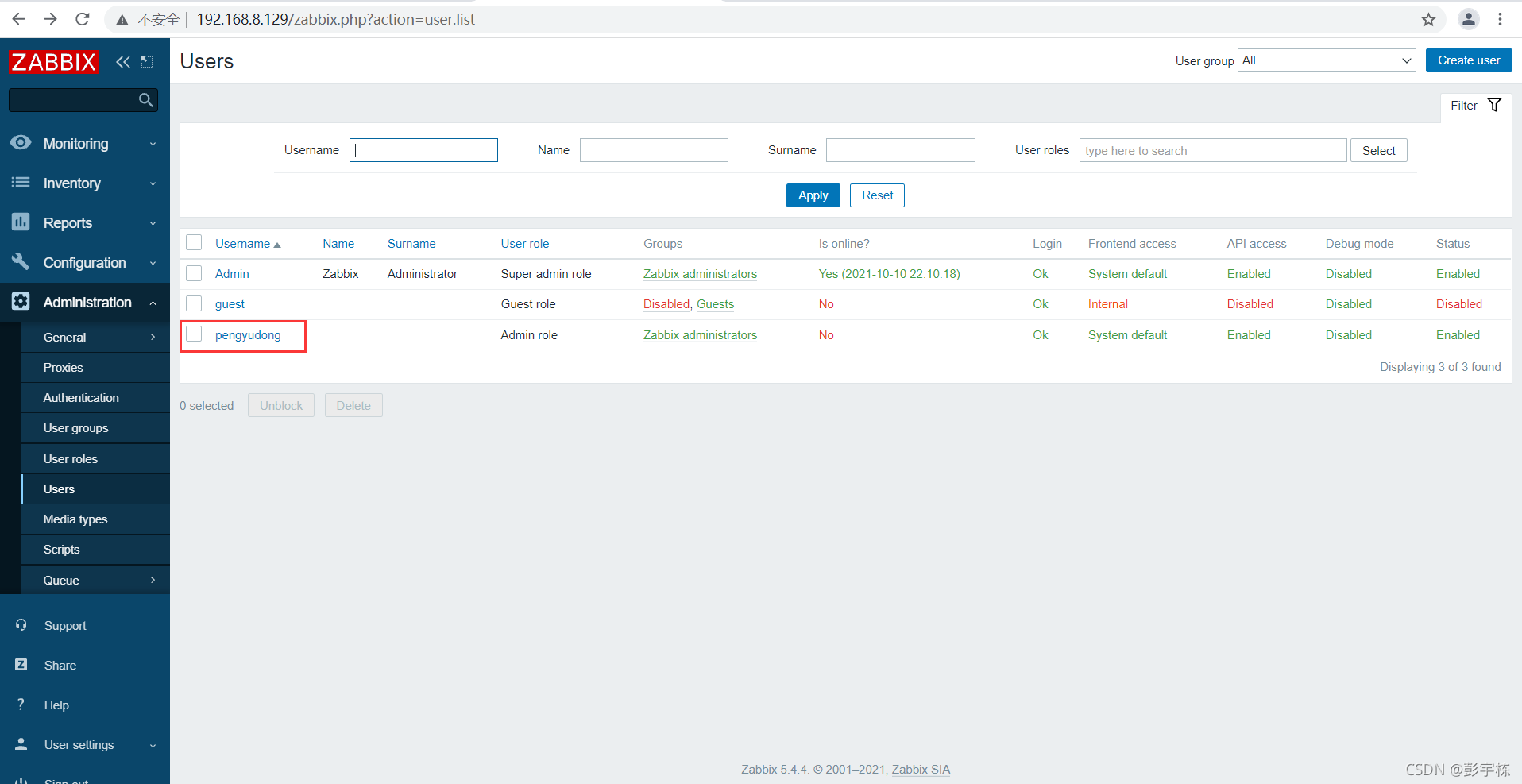The width and height of the screenshot is (1522, 784).
Task: Click the Filter funnel icon
Action: [x=1494, y=105]
